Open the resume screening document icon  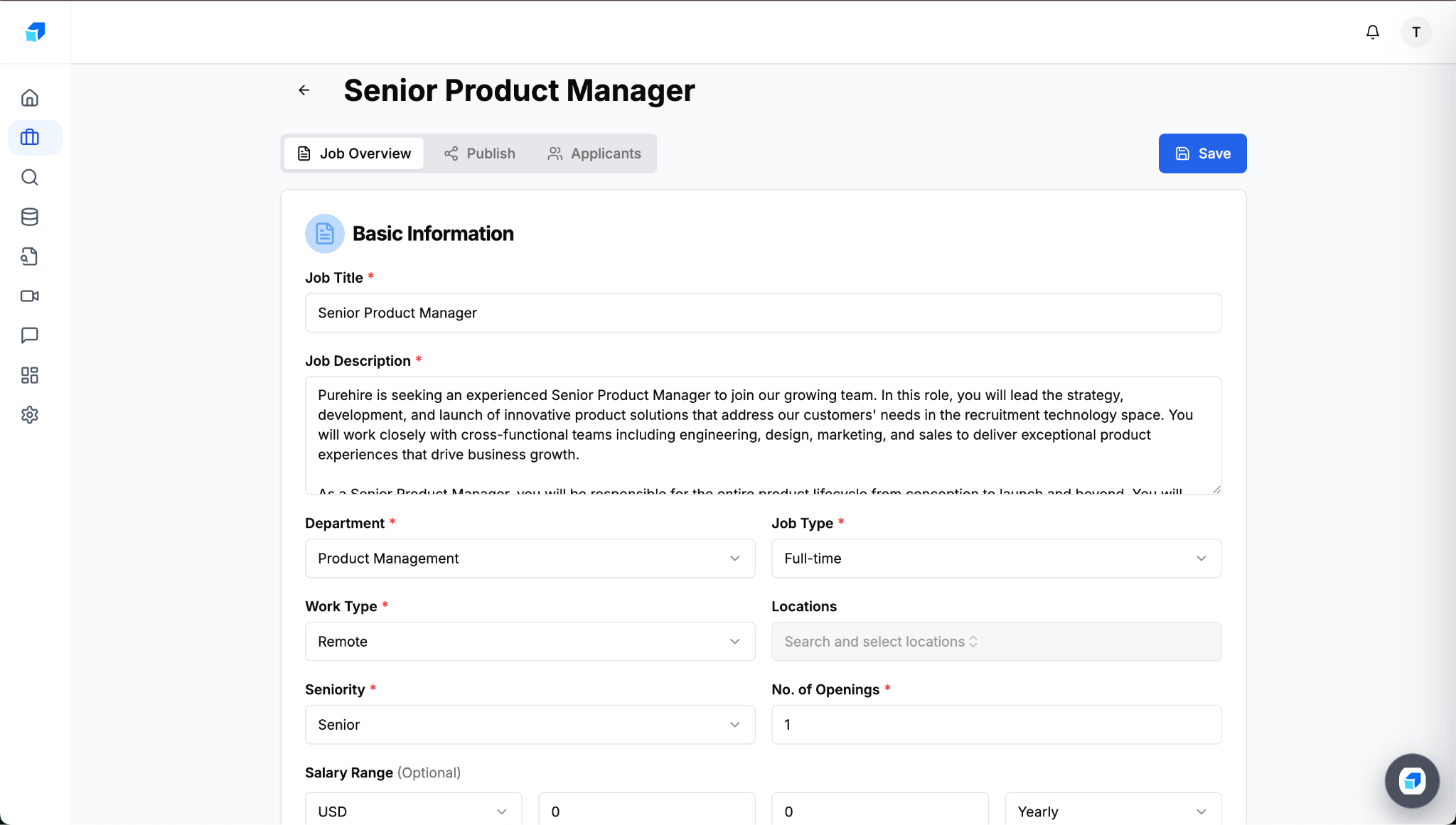click(30, 257)
